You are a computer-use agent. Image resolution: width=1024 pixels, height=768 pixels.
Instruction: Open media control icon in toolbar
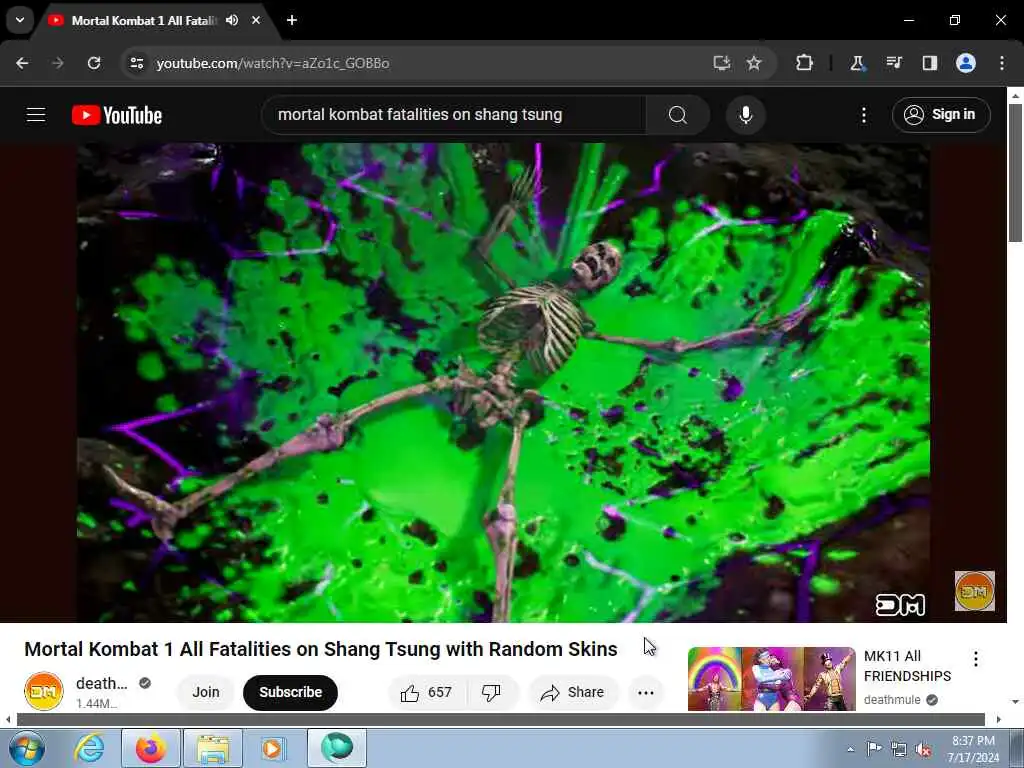(893, 63)
